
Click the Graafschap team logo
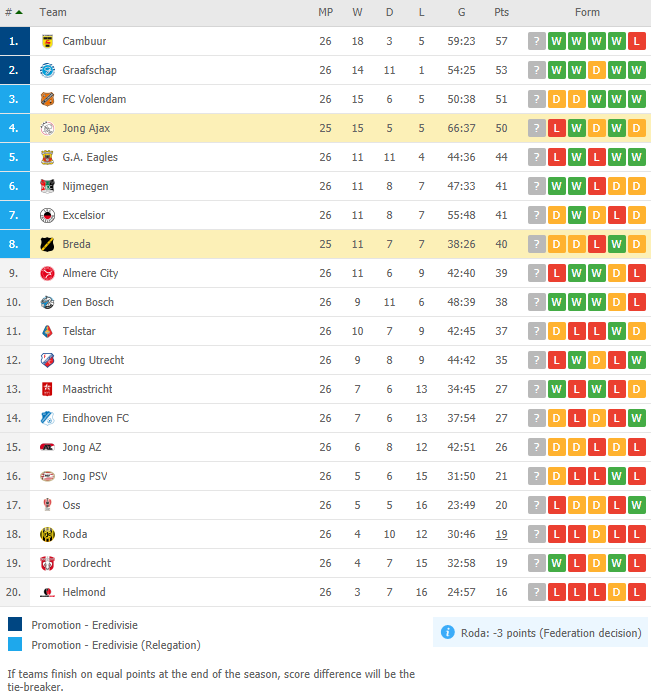[x=47, y=70]
